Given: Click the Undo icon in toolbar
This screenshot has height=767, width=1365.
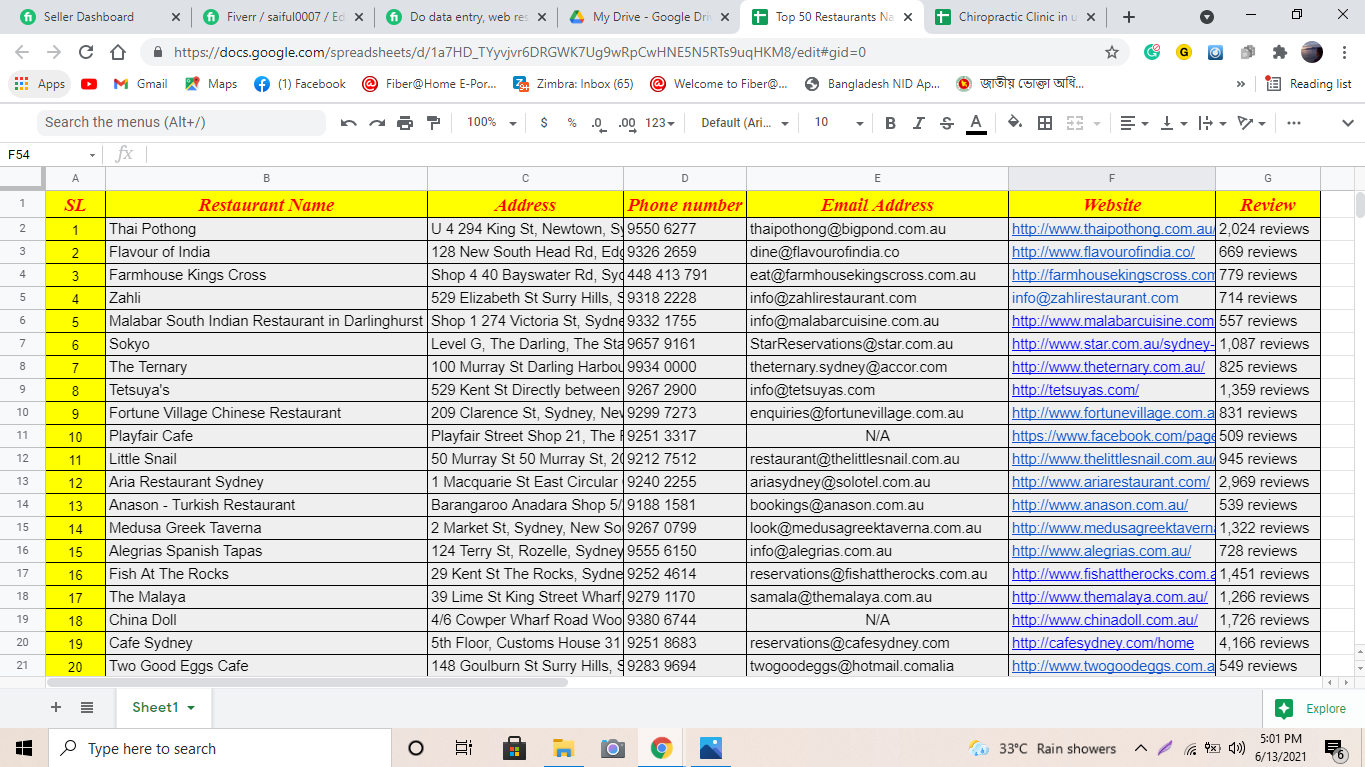Looking at the screenshot, I should (348, 123).
